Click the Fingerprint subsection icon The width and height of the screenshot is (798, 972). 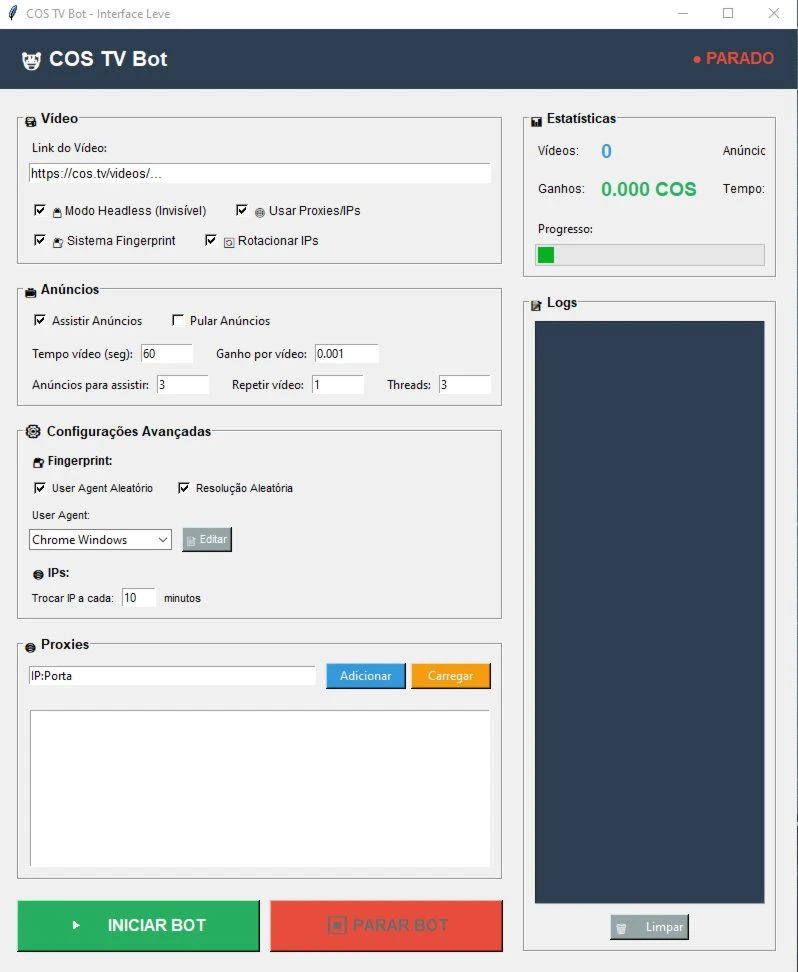pyautogui.click(x=38, y=462)
